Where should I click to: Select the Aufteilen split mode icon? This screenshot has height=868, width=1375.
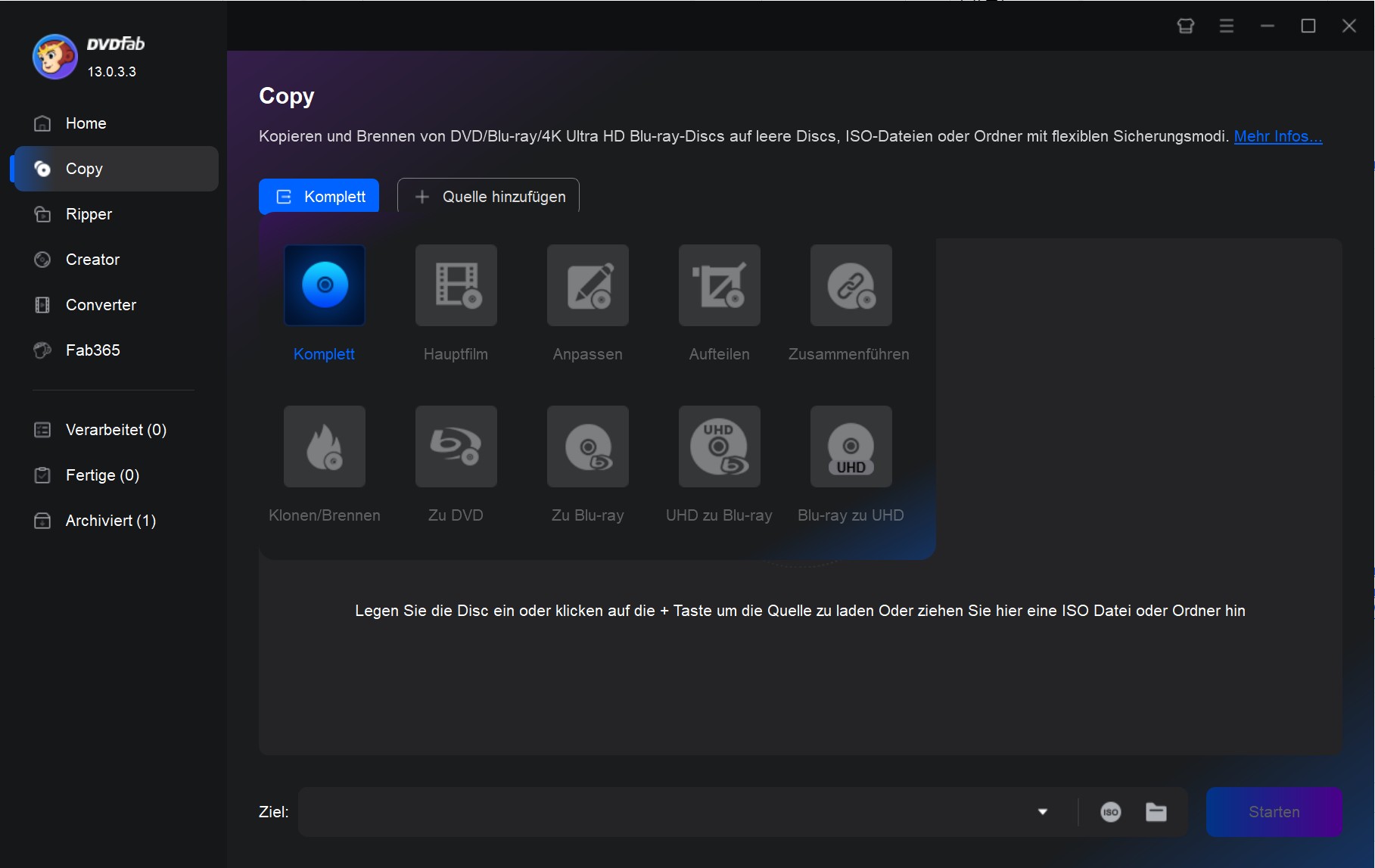719,285
